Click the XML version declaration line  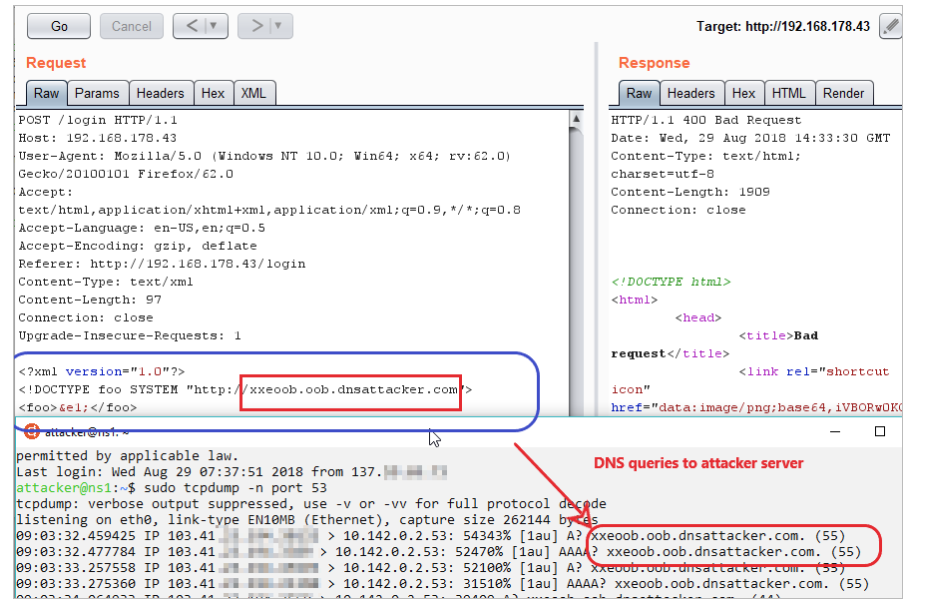pyautogui.click(x=102, y=371)
